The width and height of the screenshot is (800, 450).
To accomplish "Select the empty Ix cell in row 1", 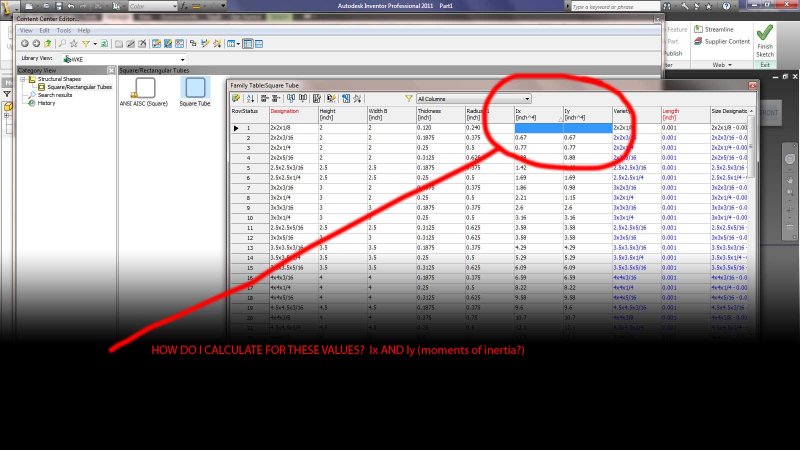I will click(538, 128).
